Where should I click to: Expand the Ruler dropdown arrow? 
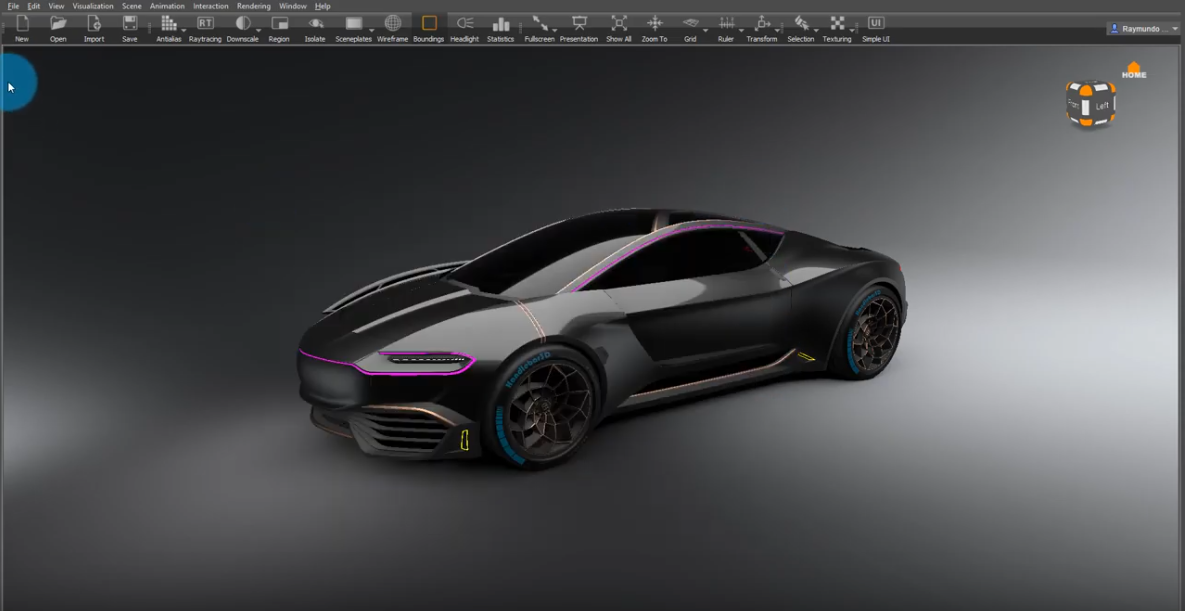click(x=741, y=31)
